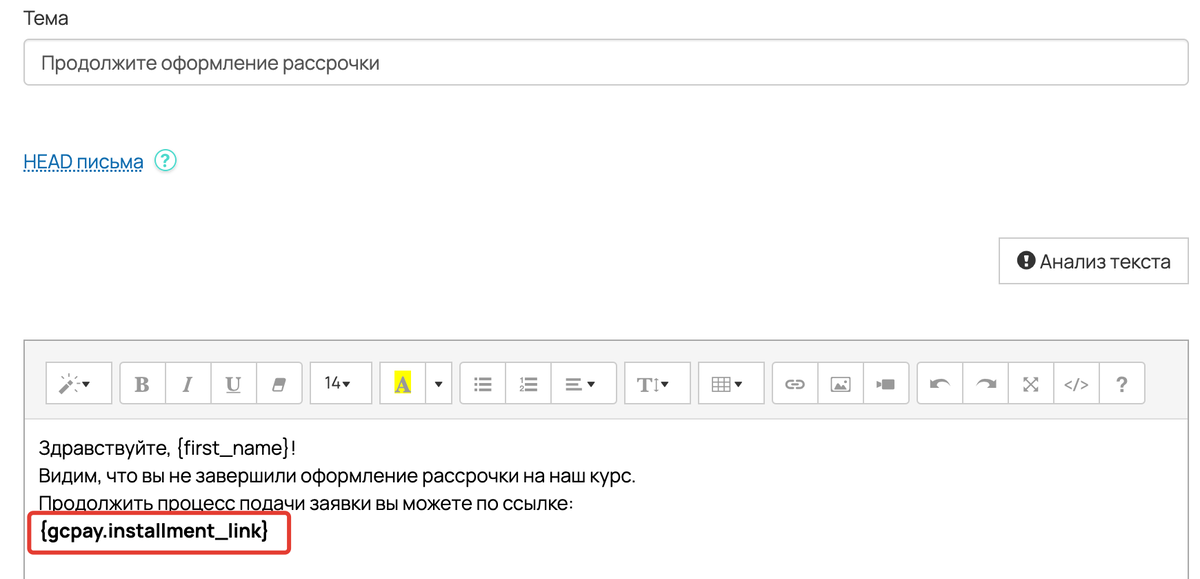The height and width of the screenshot is (579, 1200).
Task: Show help tooltip next to HEAD письма
Action: click(166, 160)
